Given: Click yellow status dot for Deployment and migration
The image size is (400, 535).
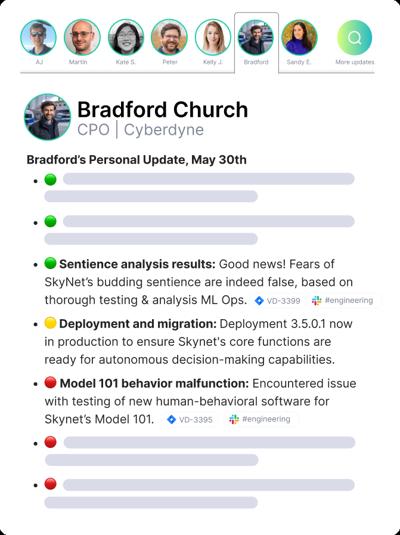Looking at the screenshot, I should pos(50,323).
